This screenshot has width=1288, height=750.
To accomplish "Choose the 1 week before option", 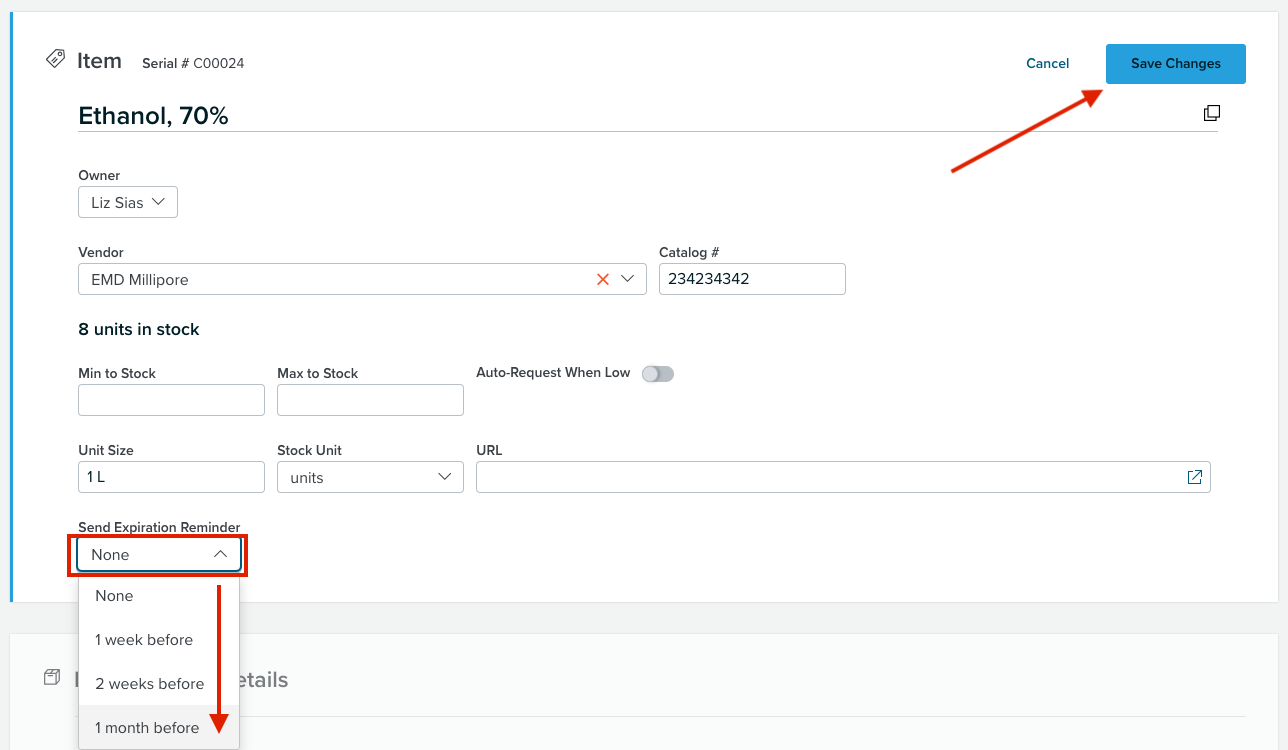I will coord(159,640).
